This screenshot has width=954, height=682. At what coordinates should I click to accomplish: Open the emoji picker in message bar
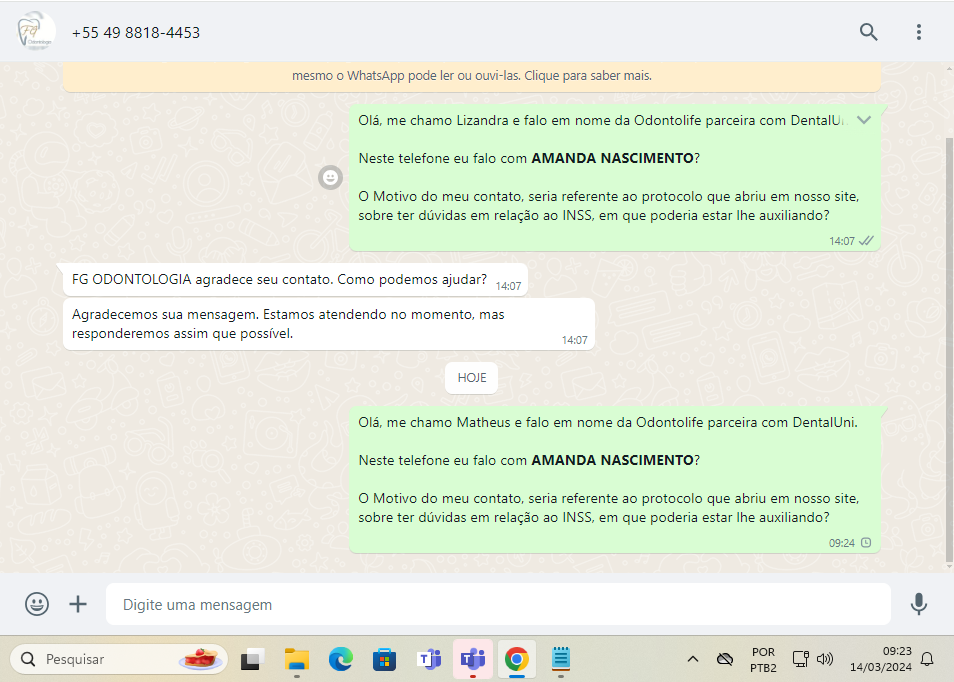(x=37, y=604)
